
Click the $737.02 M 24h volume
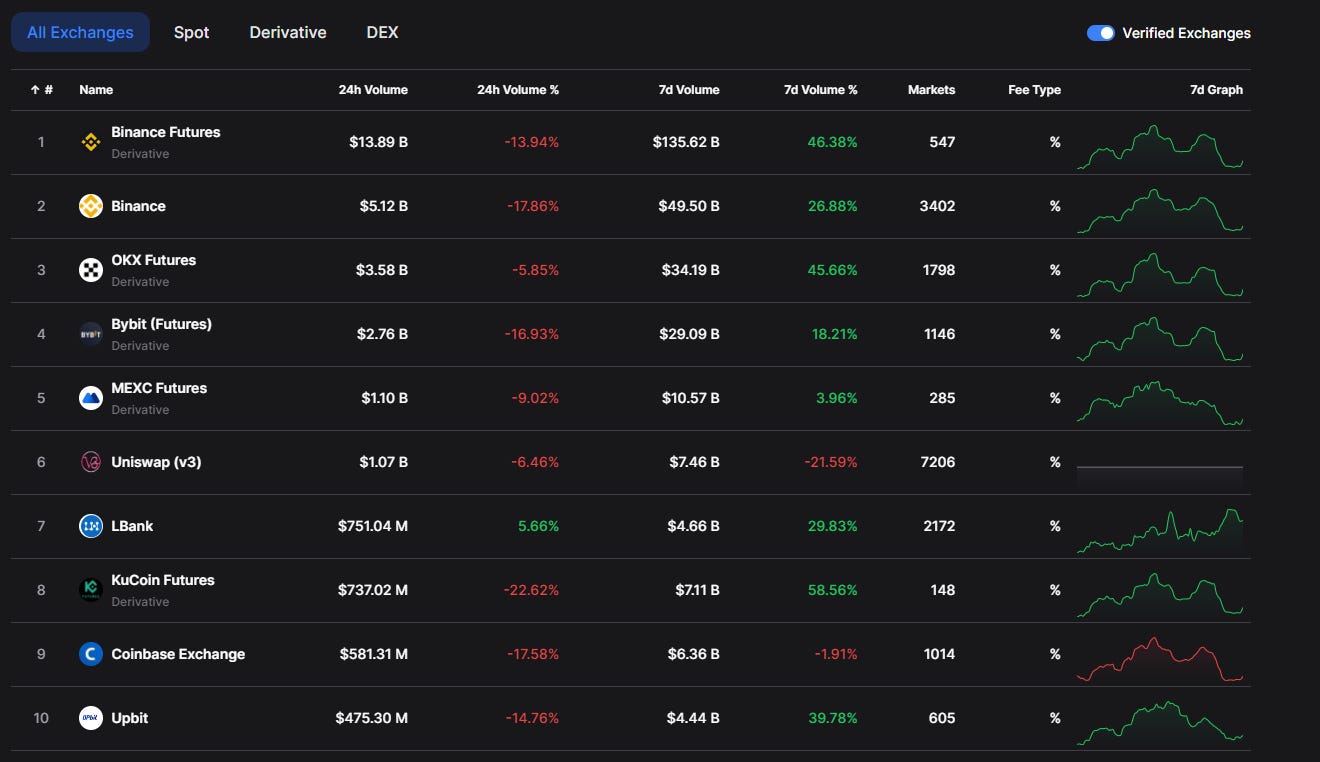[372, 590]
